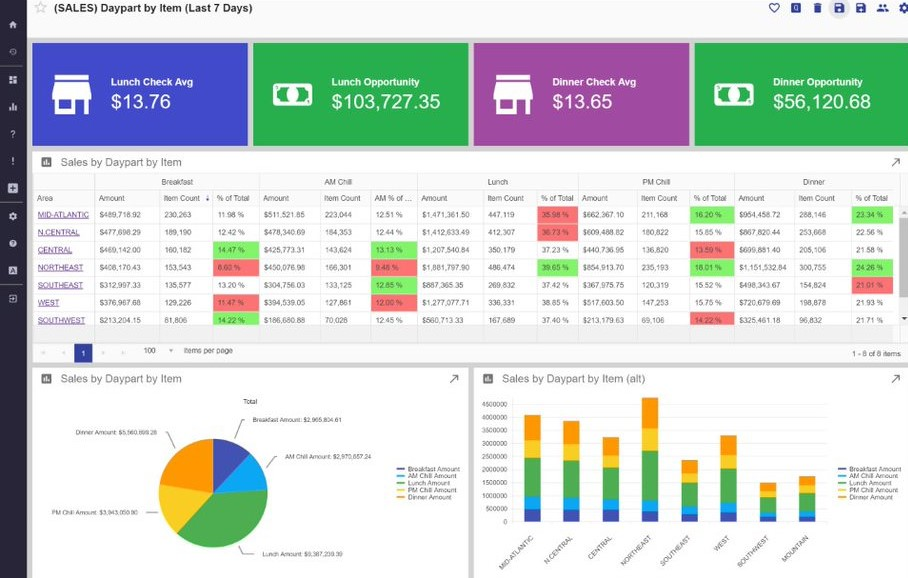Screen dimensions: 908x578
Task: Open sharing options via the users icon
Action: (884, 9)
